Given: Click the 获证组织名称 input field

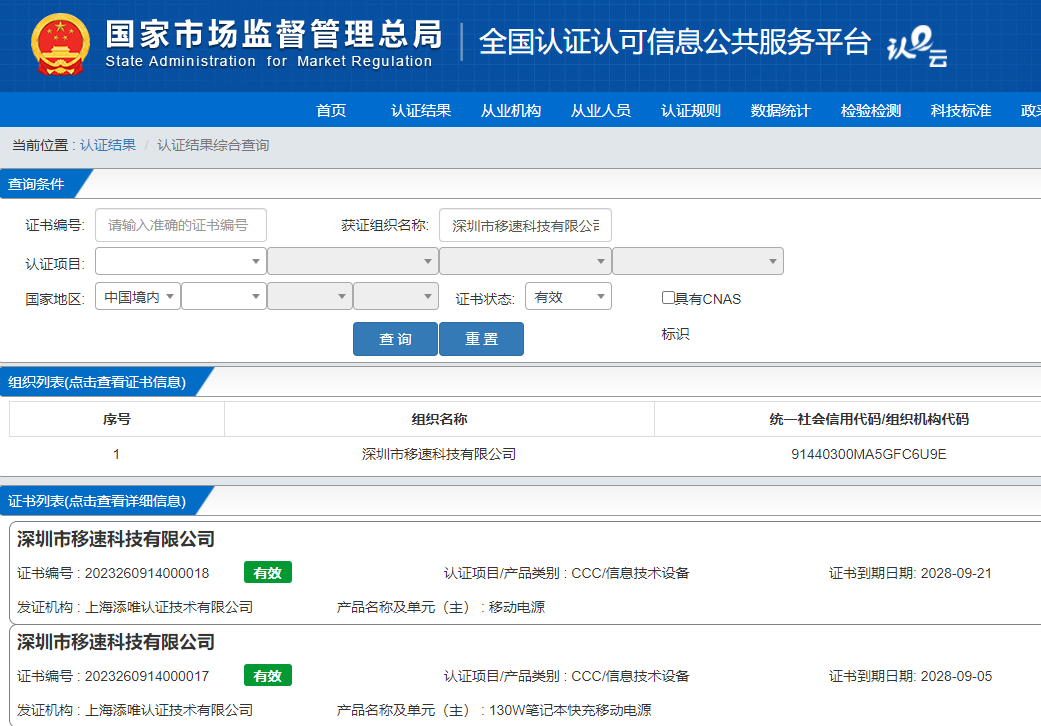Looking at the screenshot, I should pyautogui.click(x=525, y=226).
